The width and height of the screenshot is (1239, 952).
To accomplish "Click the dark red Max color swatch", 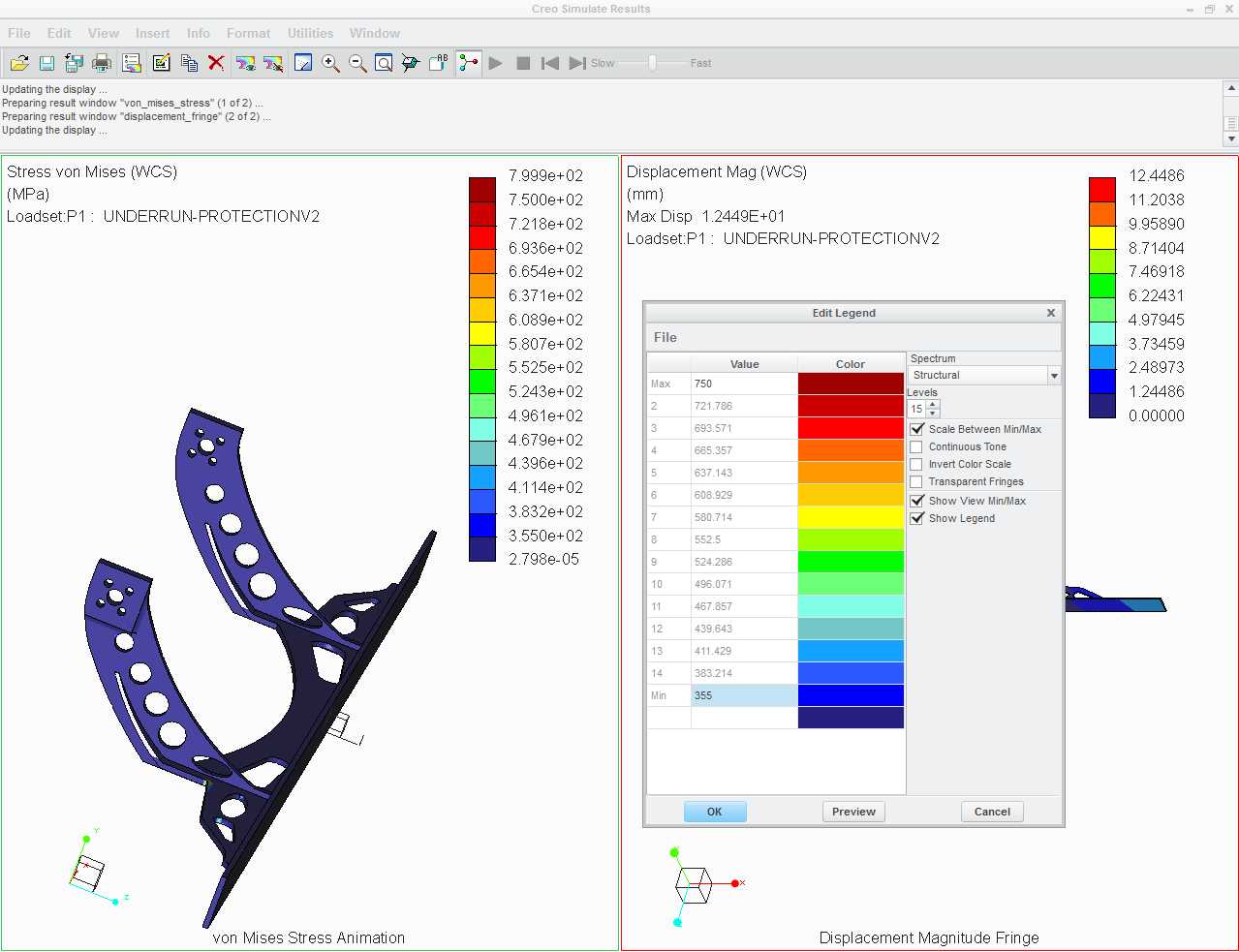I will (x=851, y=384).
